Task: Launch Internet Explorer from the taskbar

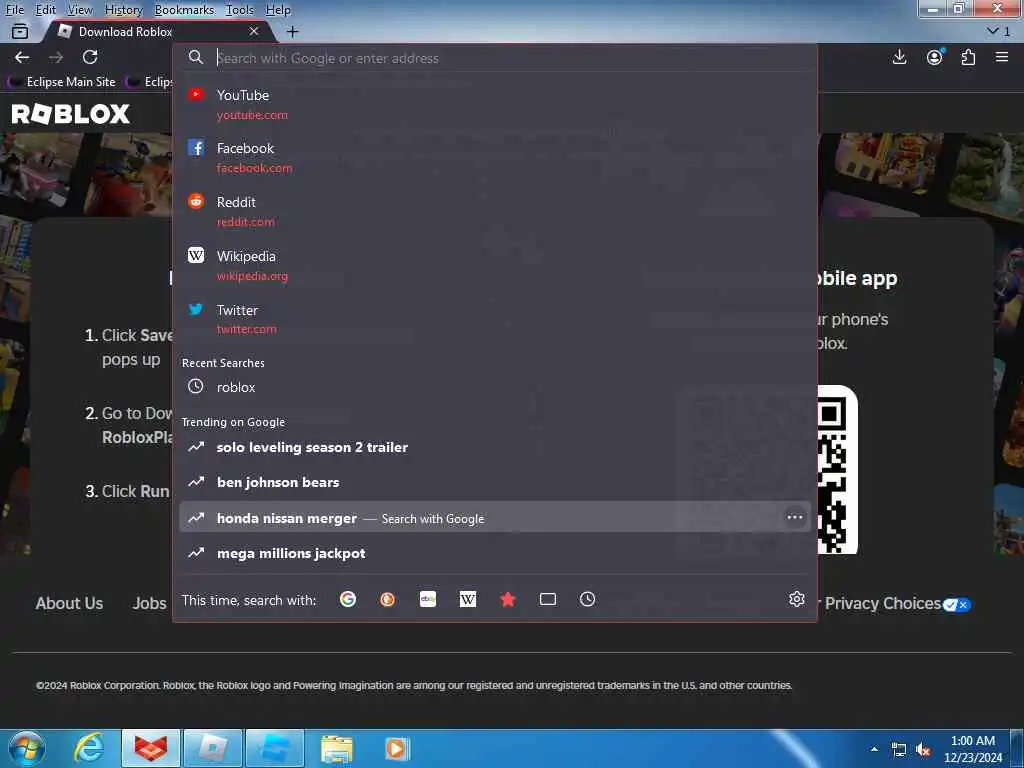Action: [x=89, y=748]
